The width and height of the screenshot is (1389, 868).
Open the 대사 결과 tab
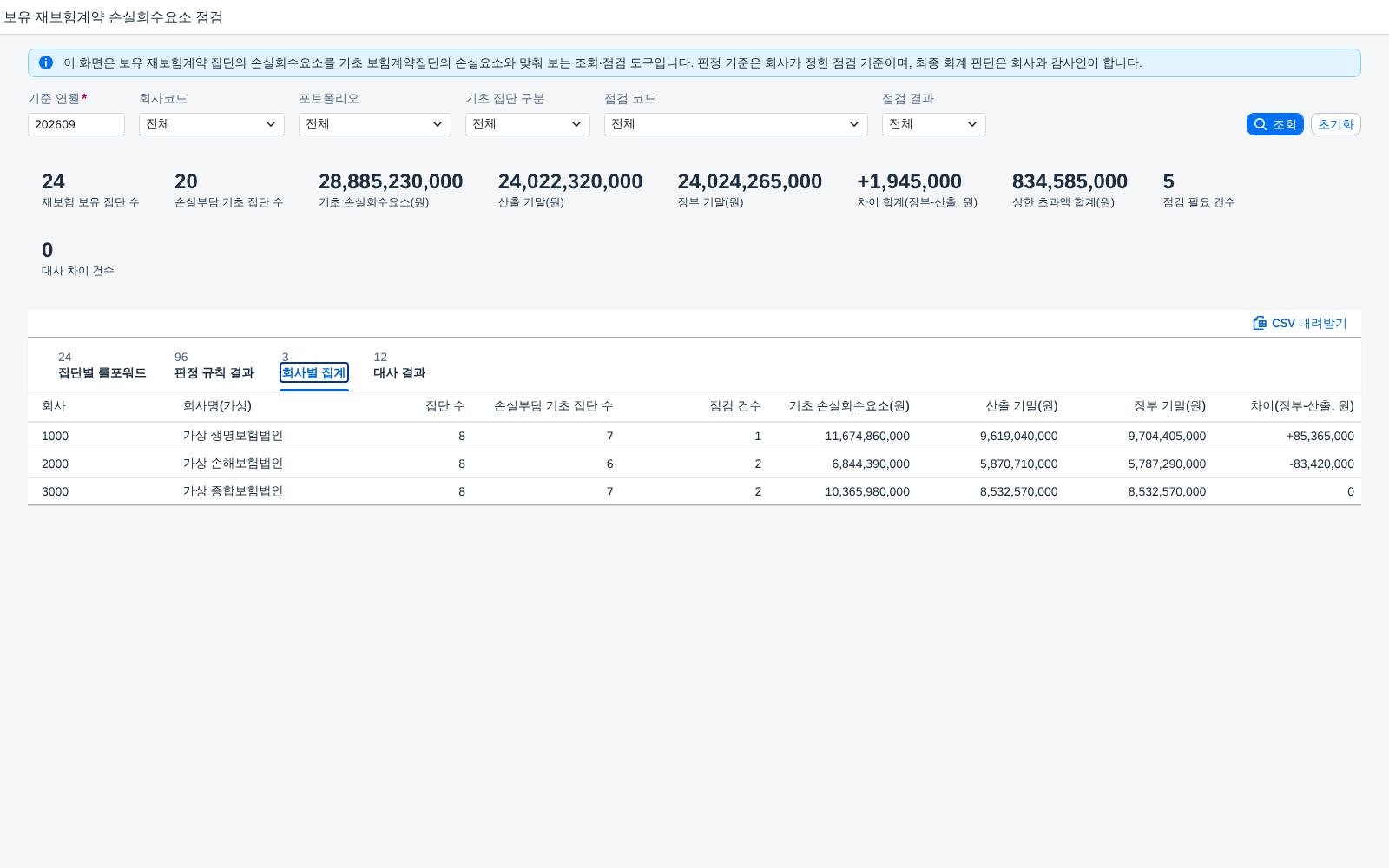tap(399, 372)
